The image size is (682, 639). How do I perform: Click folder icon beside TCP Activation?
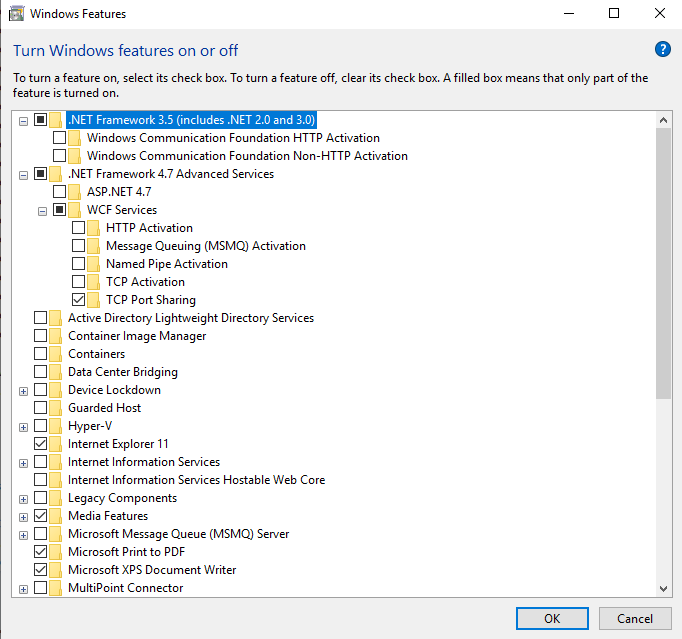[93, 282]
